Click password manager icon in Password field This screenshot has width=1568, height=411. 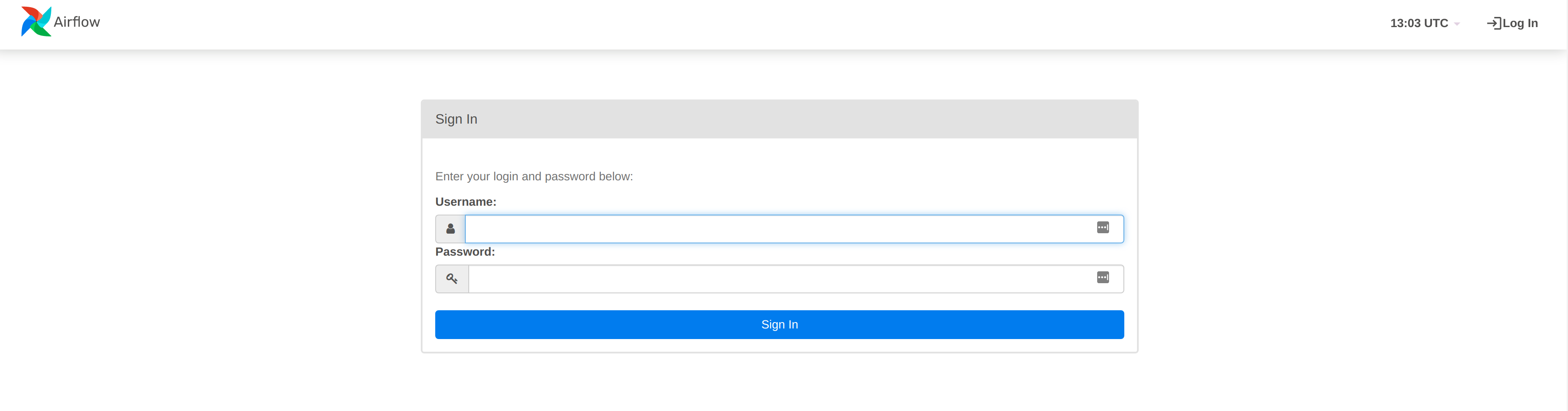(1102, 277)
